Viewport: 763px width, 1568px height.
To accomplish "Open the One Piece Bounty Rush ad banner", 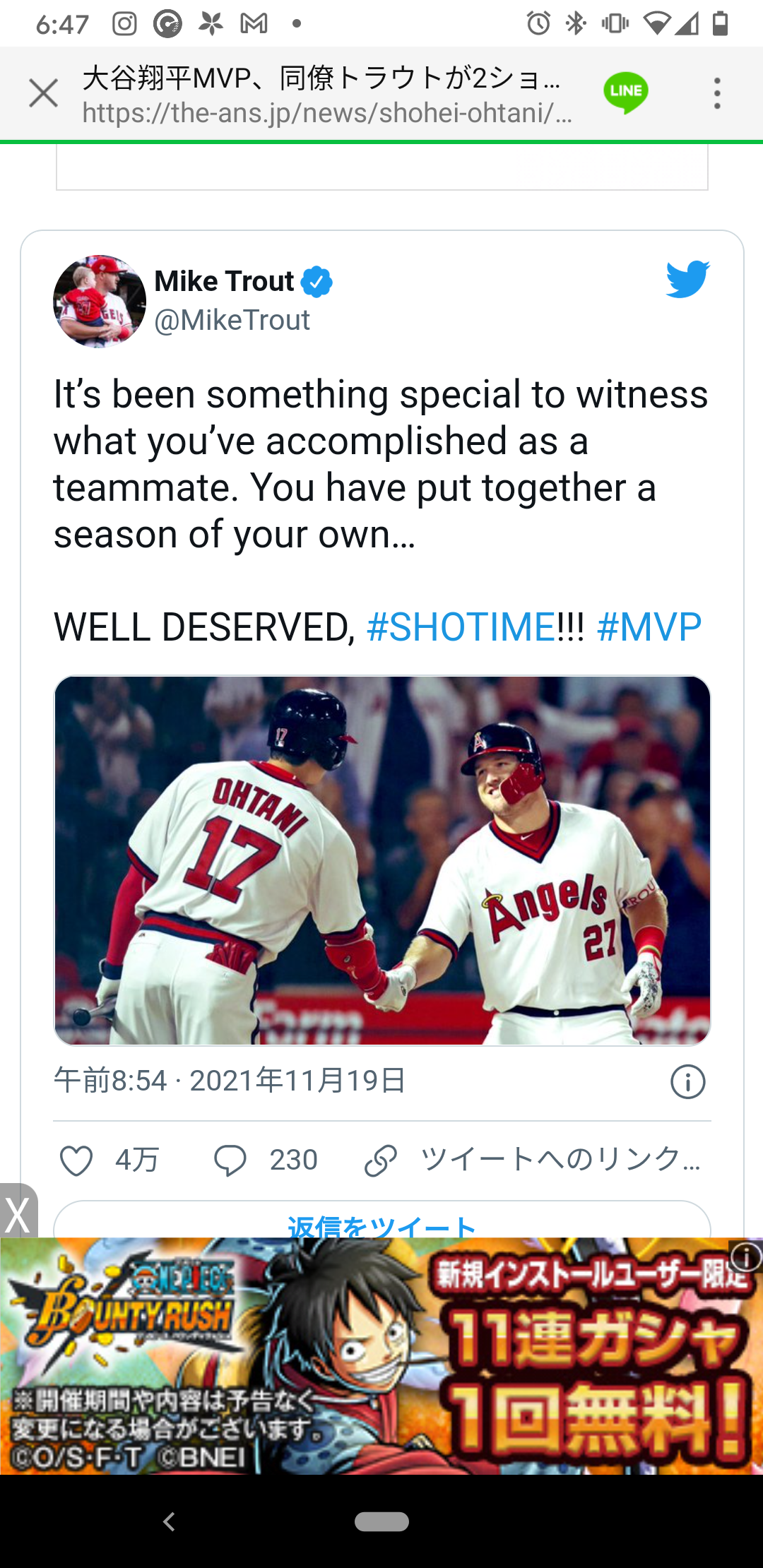I will 381,1356.
